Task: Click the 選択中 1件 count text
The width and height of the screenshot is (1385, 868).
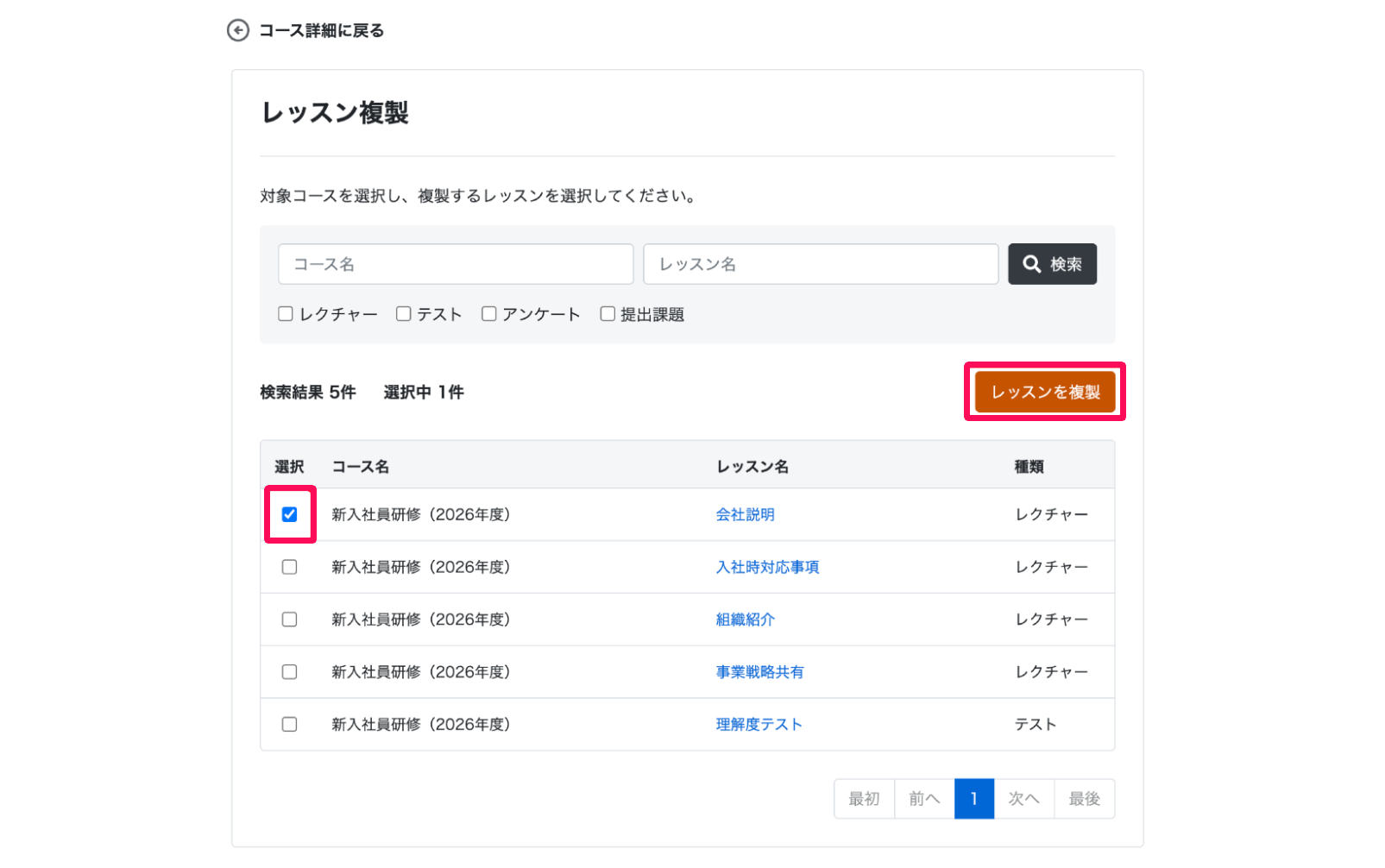Action: (x=424, y=393)
